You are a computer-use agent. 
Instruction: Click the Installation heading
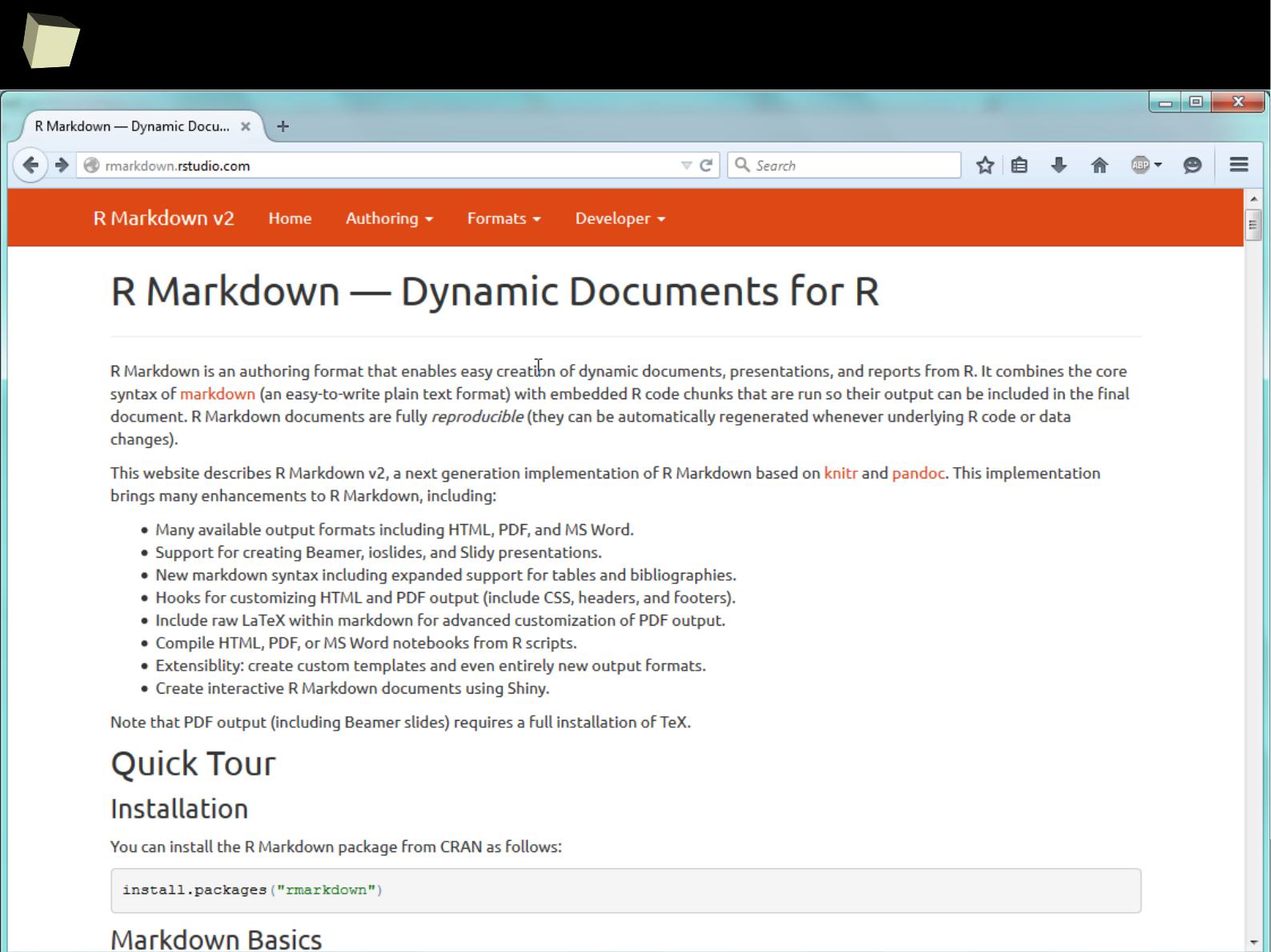coord(179,809)
